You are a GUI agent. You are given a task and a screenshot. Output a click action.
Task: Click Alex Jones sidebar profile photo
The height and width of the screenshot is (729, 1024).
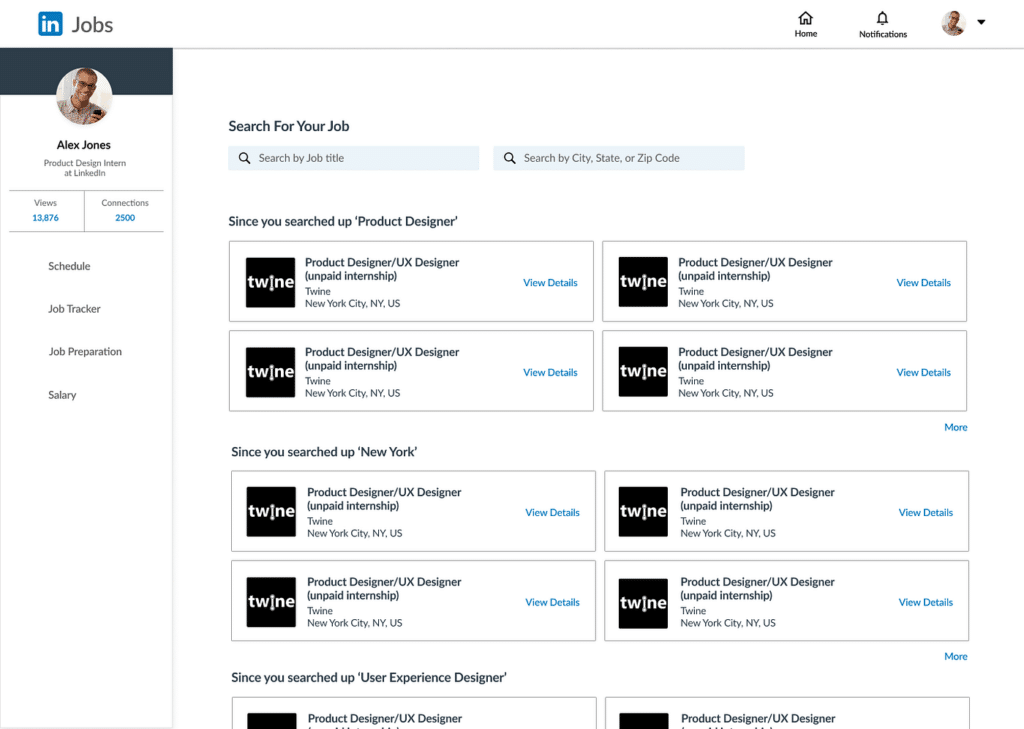pyautogui.click(x=84, y=96)
